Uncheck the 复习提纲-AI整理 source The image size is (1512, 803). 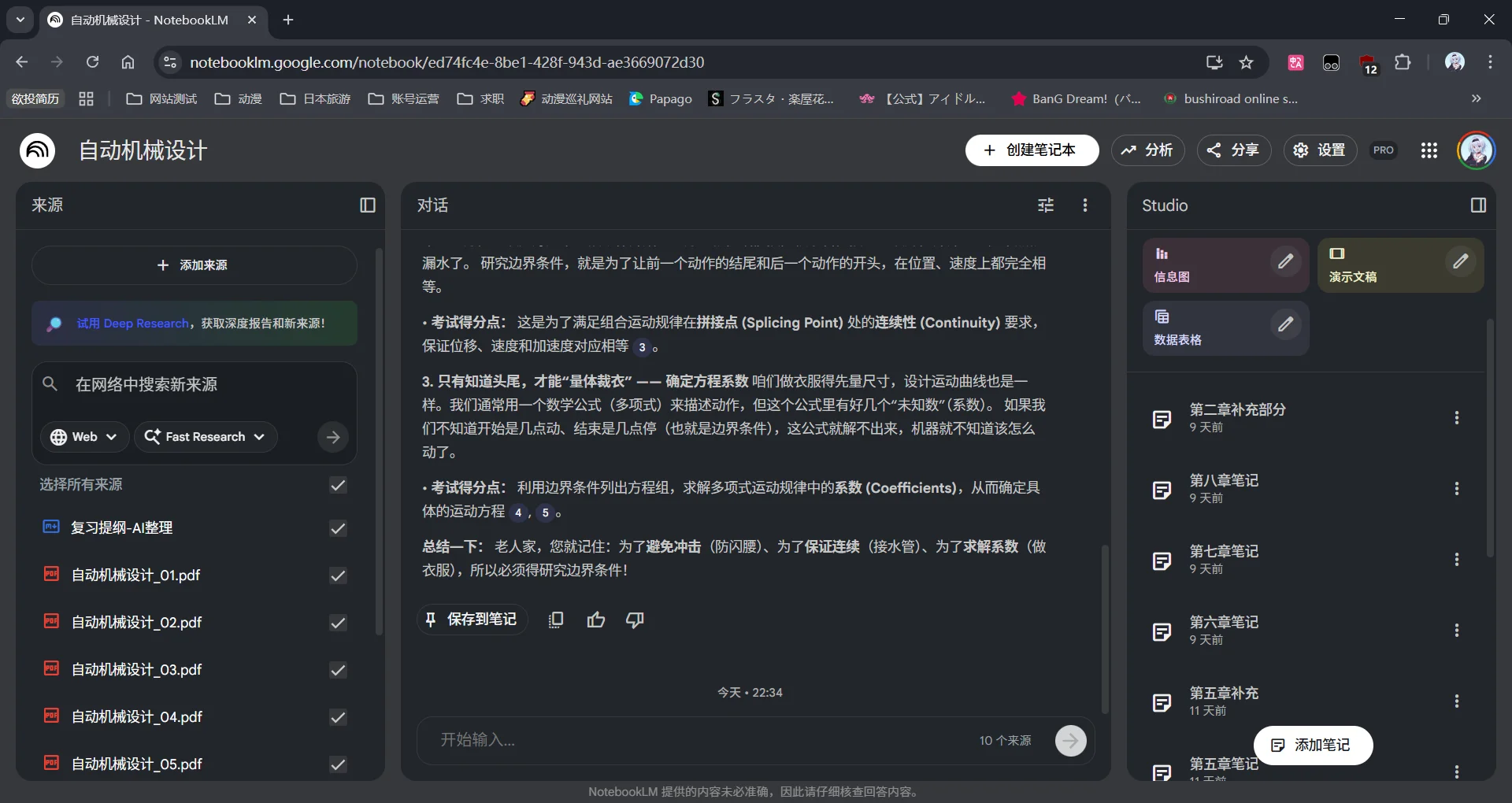(338, 528)
